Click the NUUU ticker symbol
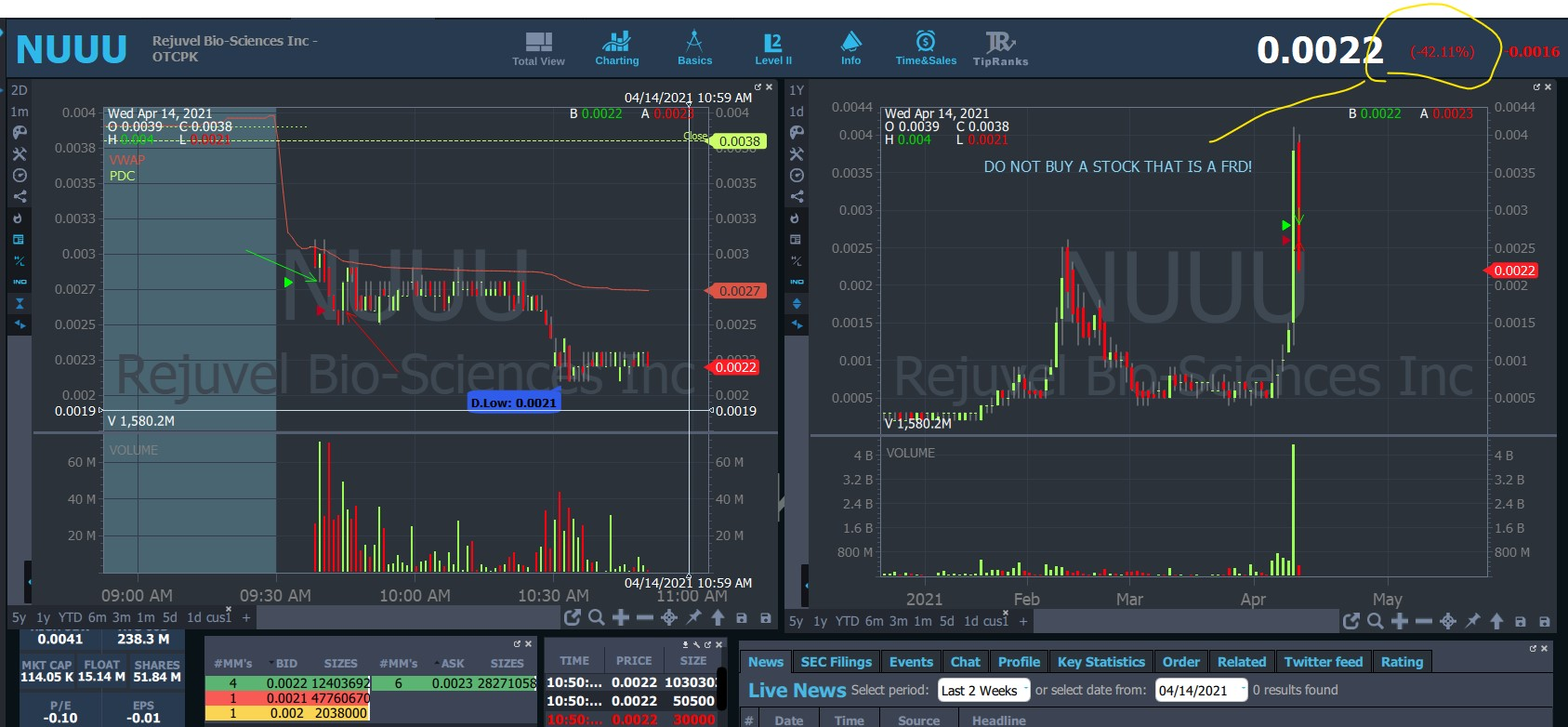Viewport: 1568px width, 727px height. click(x=72, y=49)
